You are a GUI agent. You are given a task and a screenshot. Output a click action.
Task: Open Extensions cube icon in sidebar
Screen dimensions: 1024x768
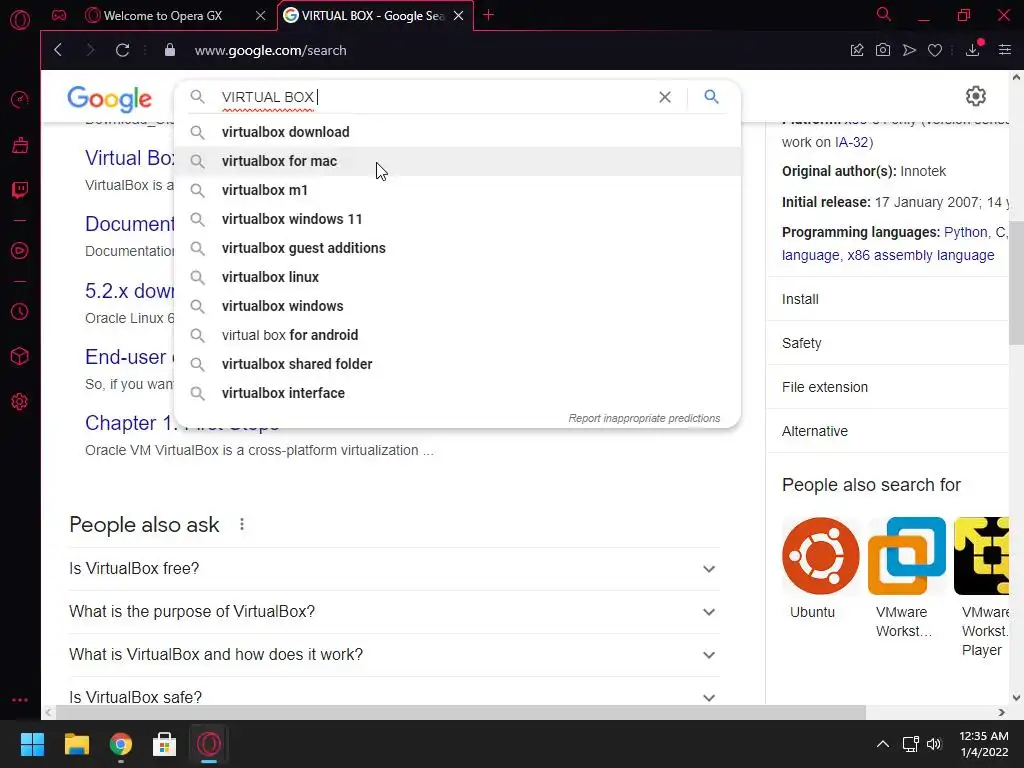20,357
